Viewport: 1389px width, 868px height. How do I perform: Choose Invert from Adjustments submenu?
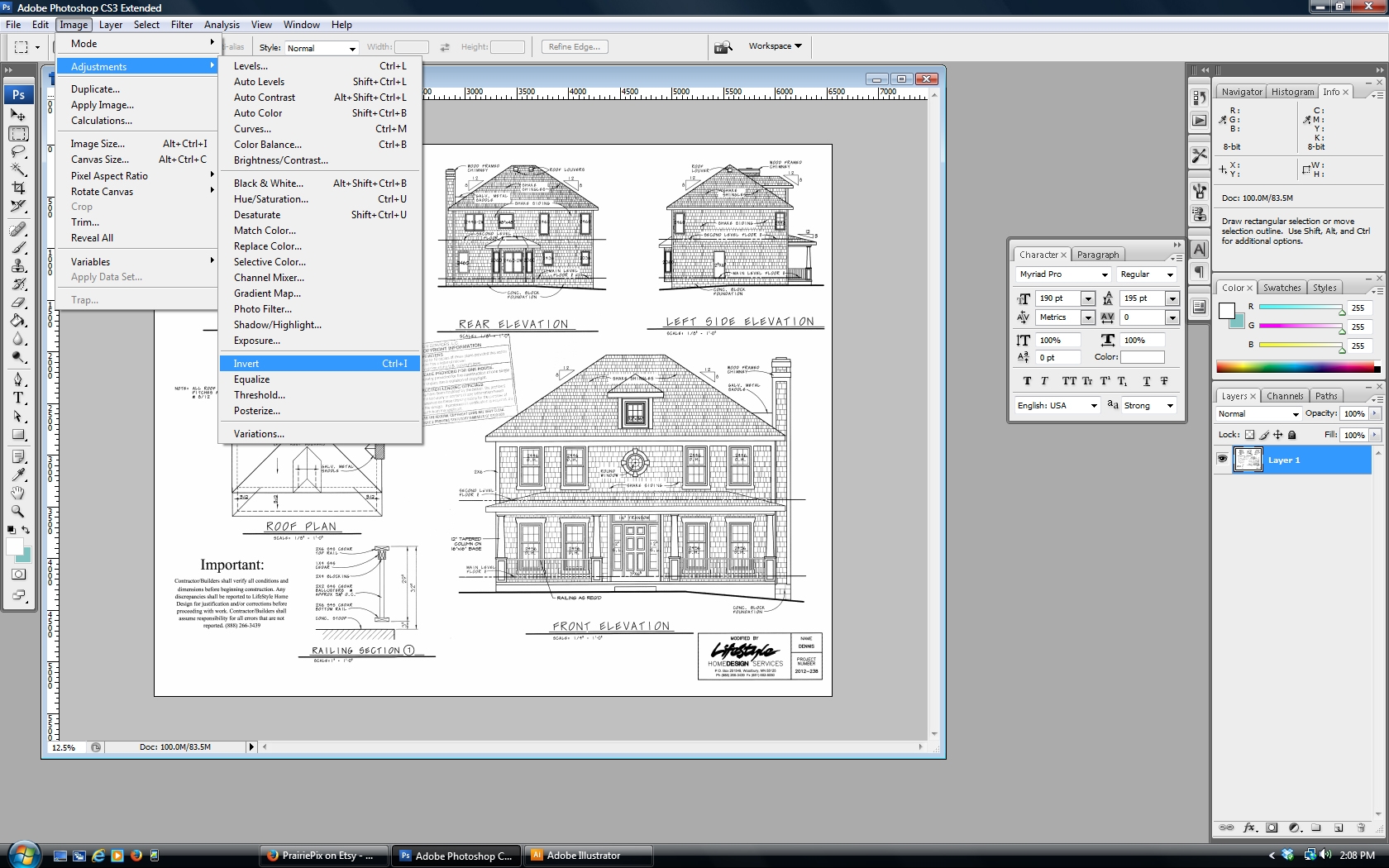[320, 364]
